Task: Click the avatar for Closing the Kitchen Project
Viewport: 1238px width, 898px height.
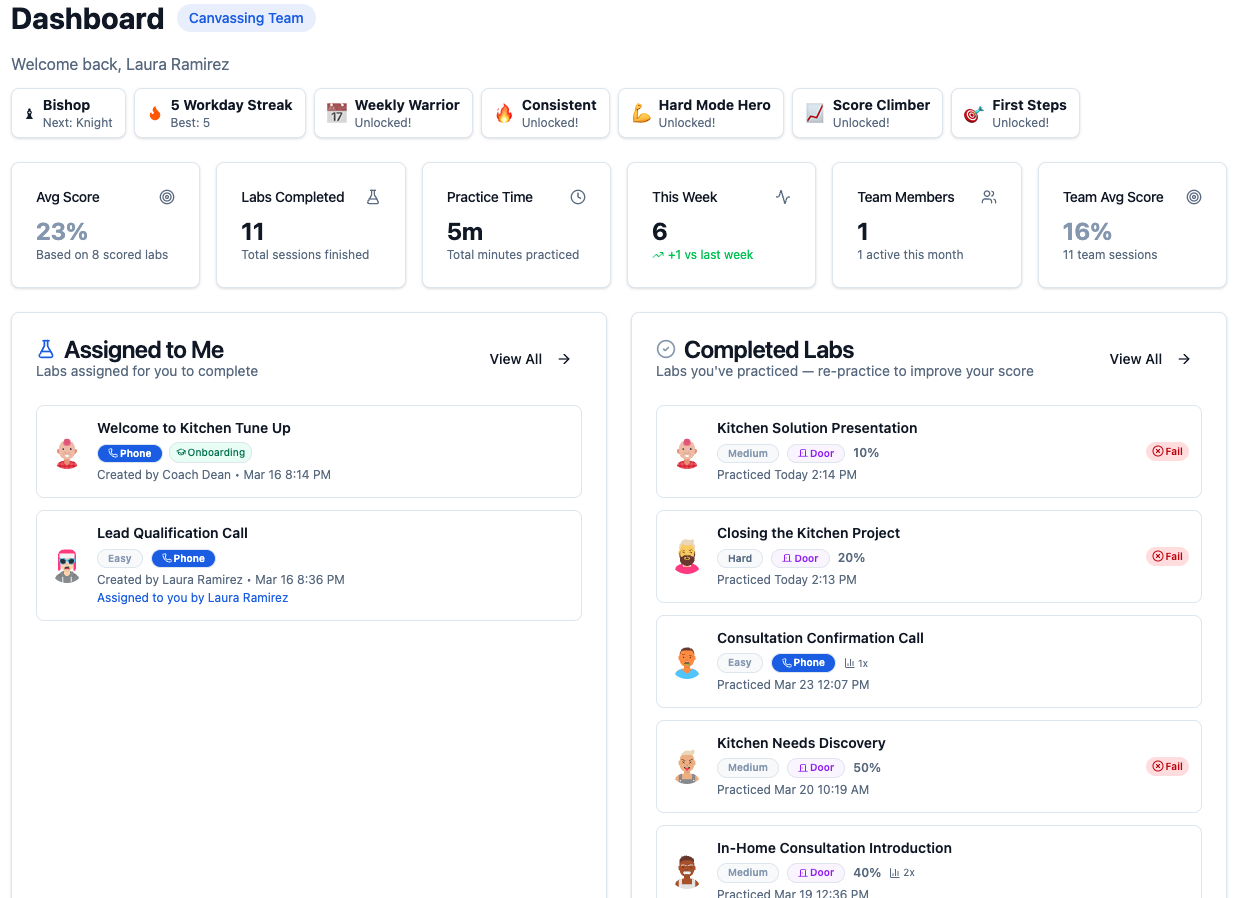Action: (x=687, y=557)
